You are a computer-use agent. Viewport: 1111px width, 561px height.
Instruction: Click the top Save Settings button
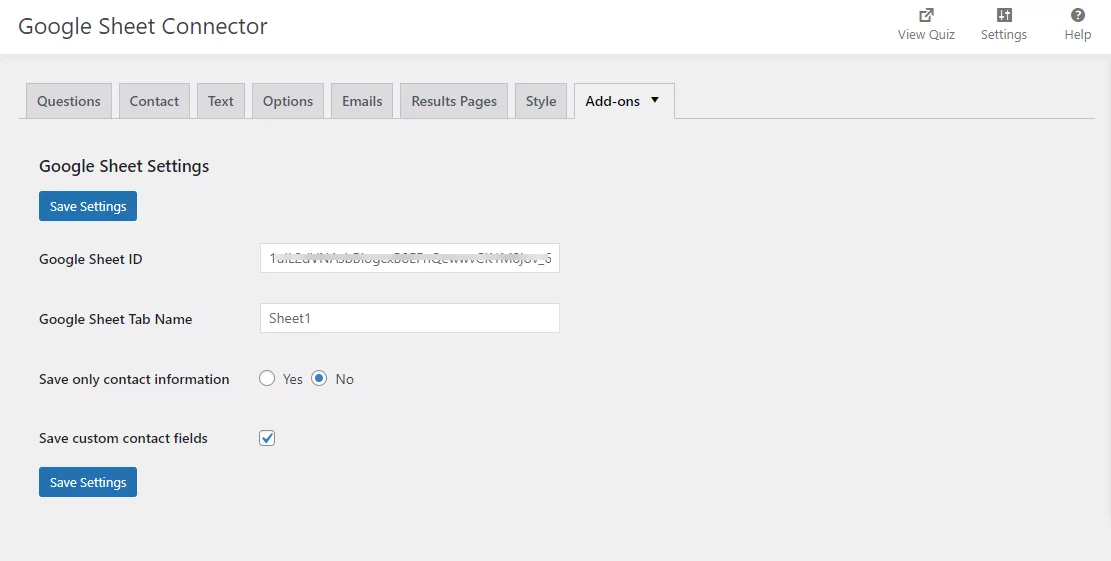(88, 206)
